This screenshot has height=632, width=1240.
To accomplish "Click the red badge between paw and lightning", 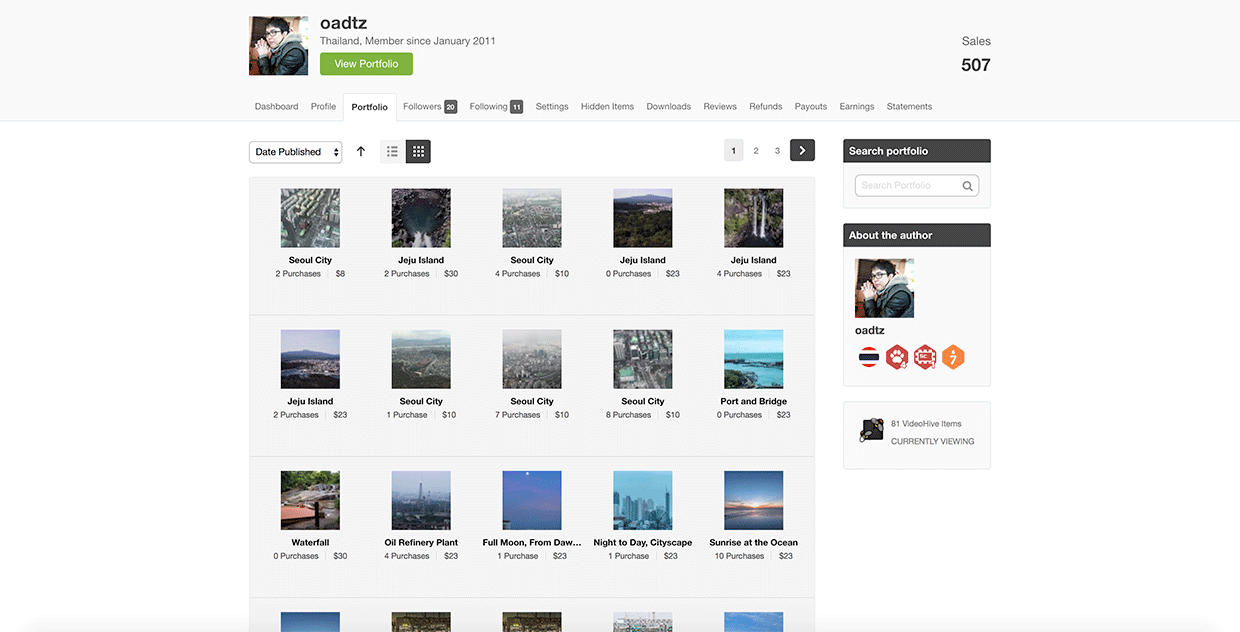I will pyautogui.click(x=925, y=357).
